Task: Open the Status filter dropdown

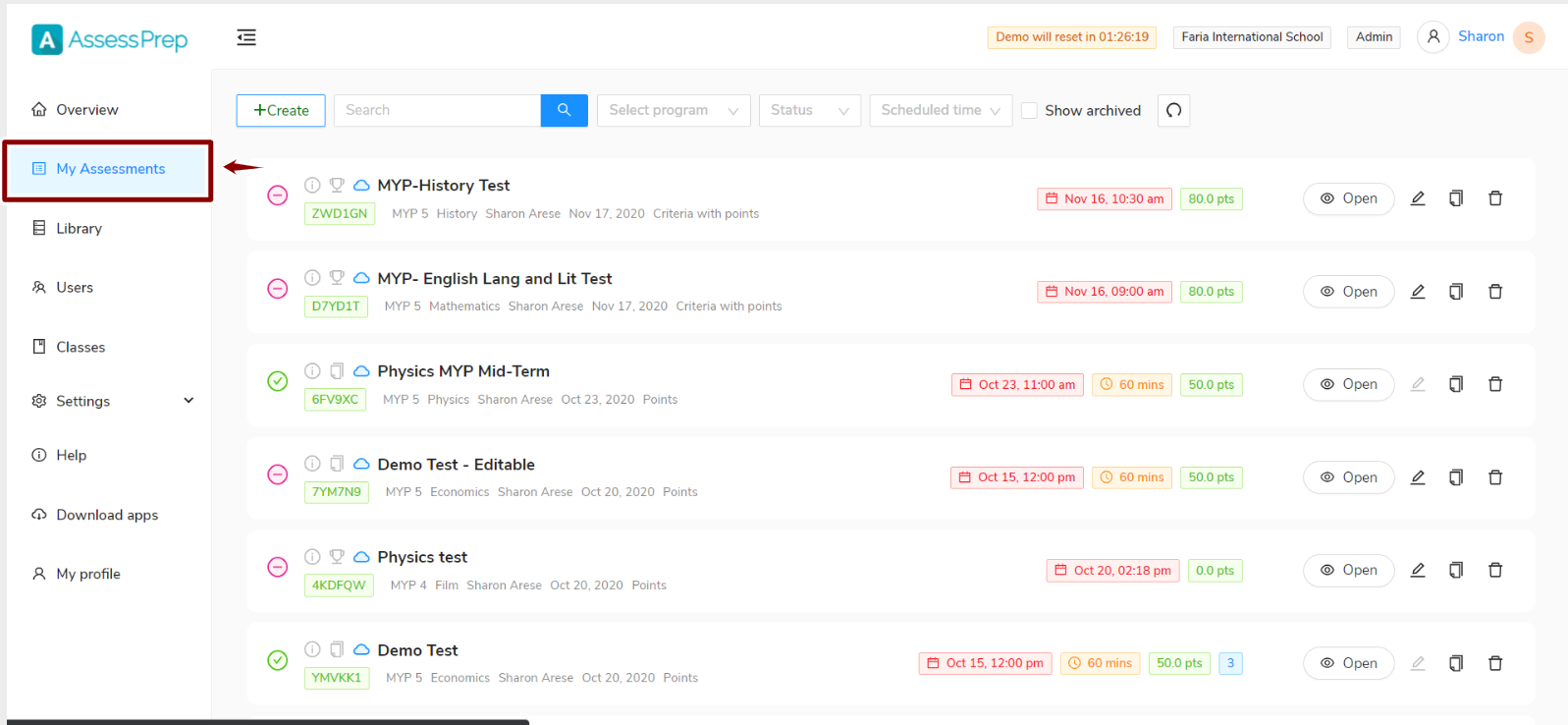Action: tap(810, 110)
